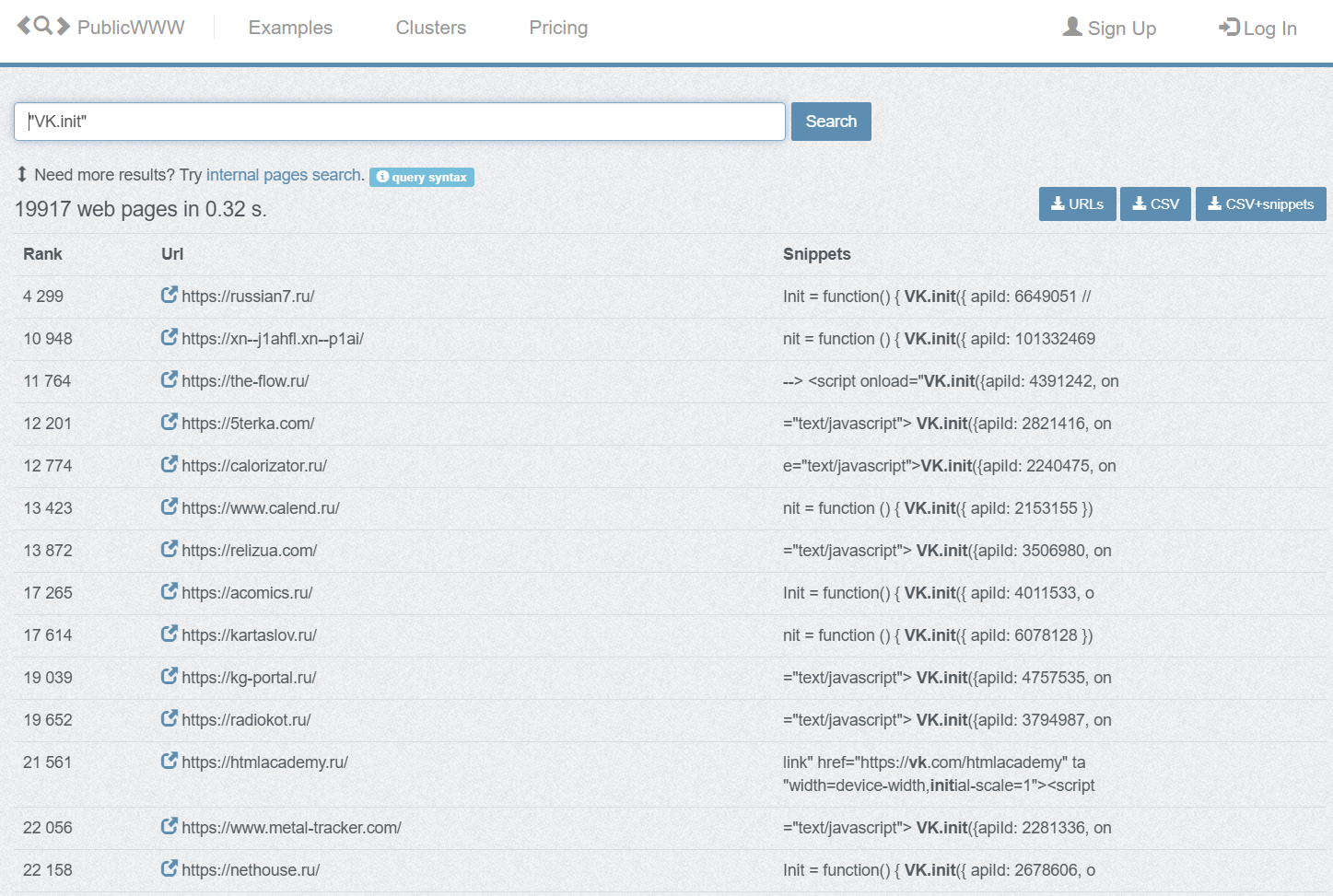The image size is (1333, 896).
Task: Focus the search query input field
Action: point(400,122)
